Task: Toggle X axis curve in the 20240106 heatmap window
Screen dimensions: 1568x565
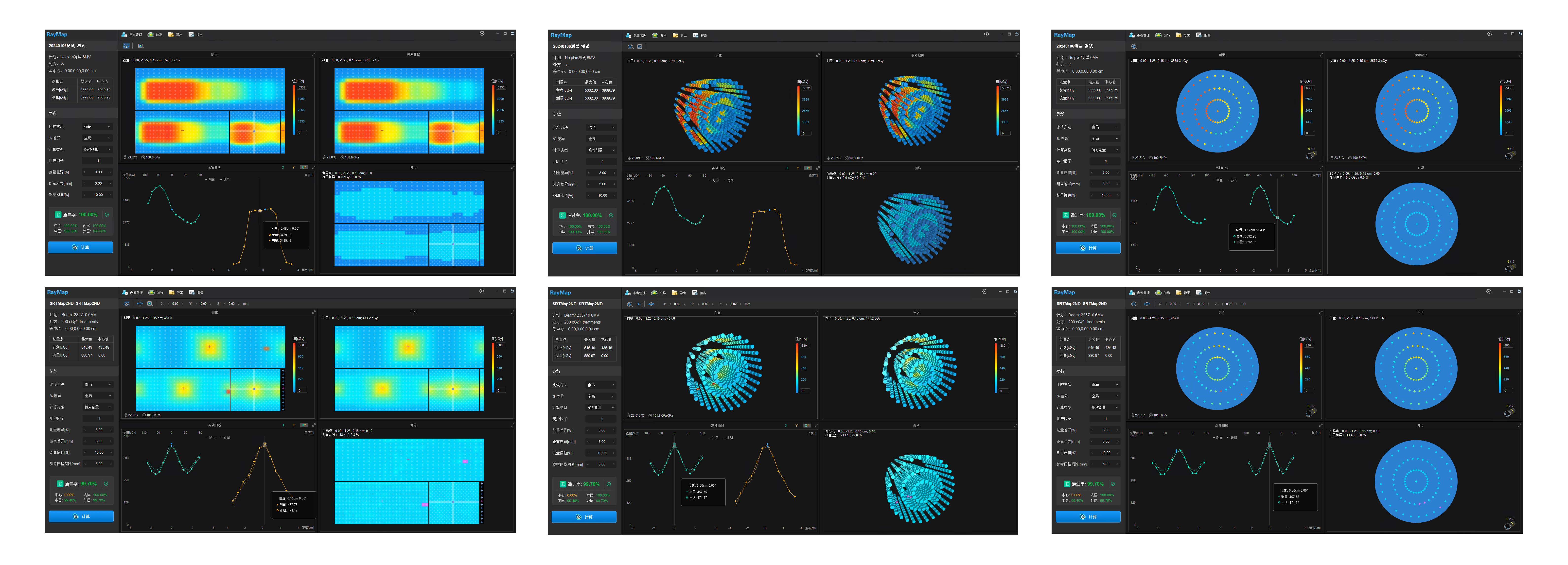Action: [283, 168]
